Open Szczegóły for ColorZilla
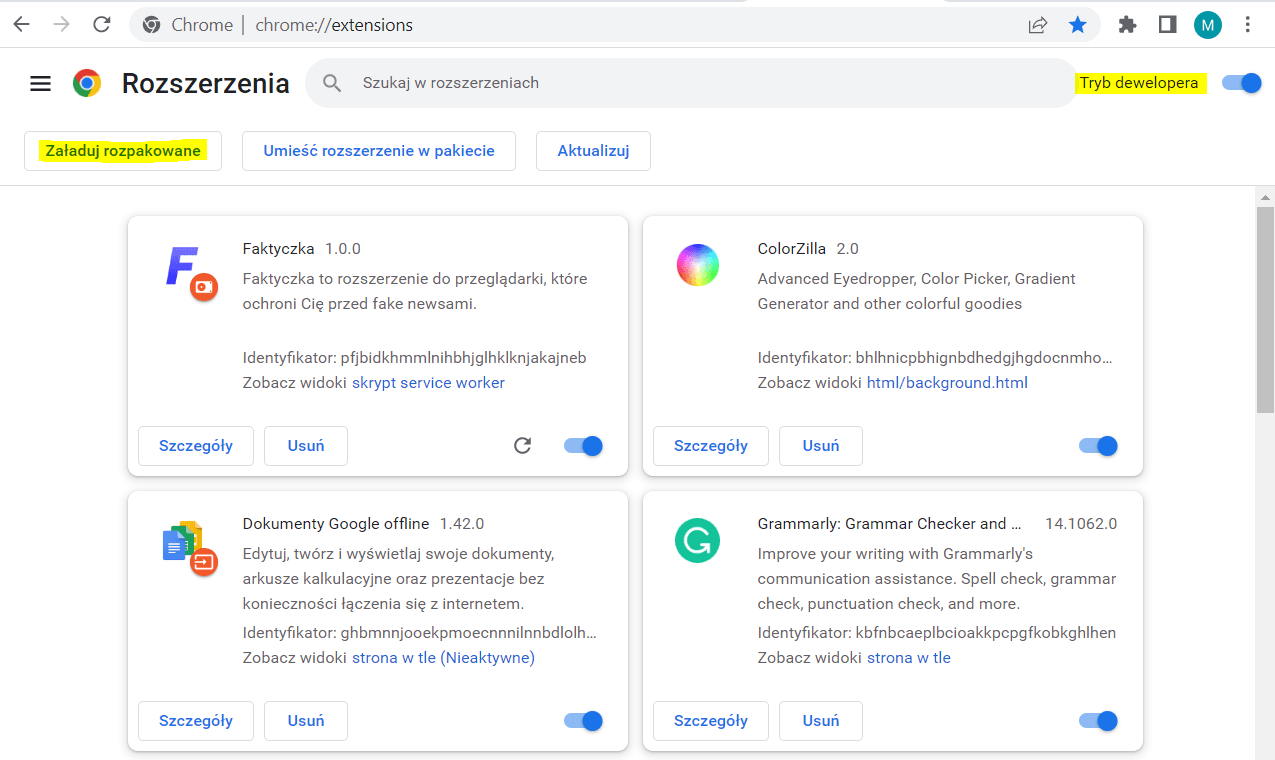The width and height of the screenshot is (1275, 760). 711,446
